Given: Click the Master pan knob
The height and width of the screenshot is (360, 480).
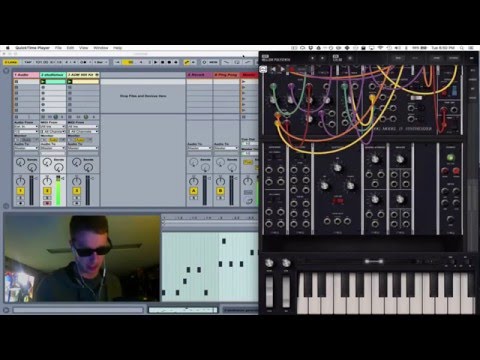Looking at the screenshot, I should tap(248, 182).
